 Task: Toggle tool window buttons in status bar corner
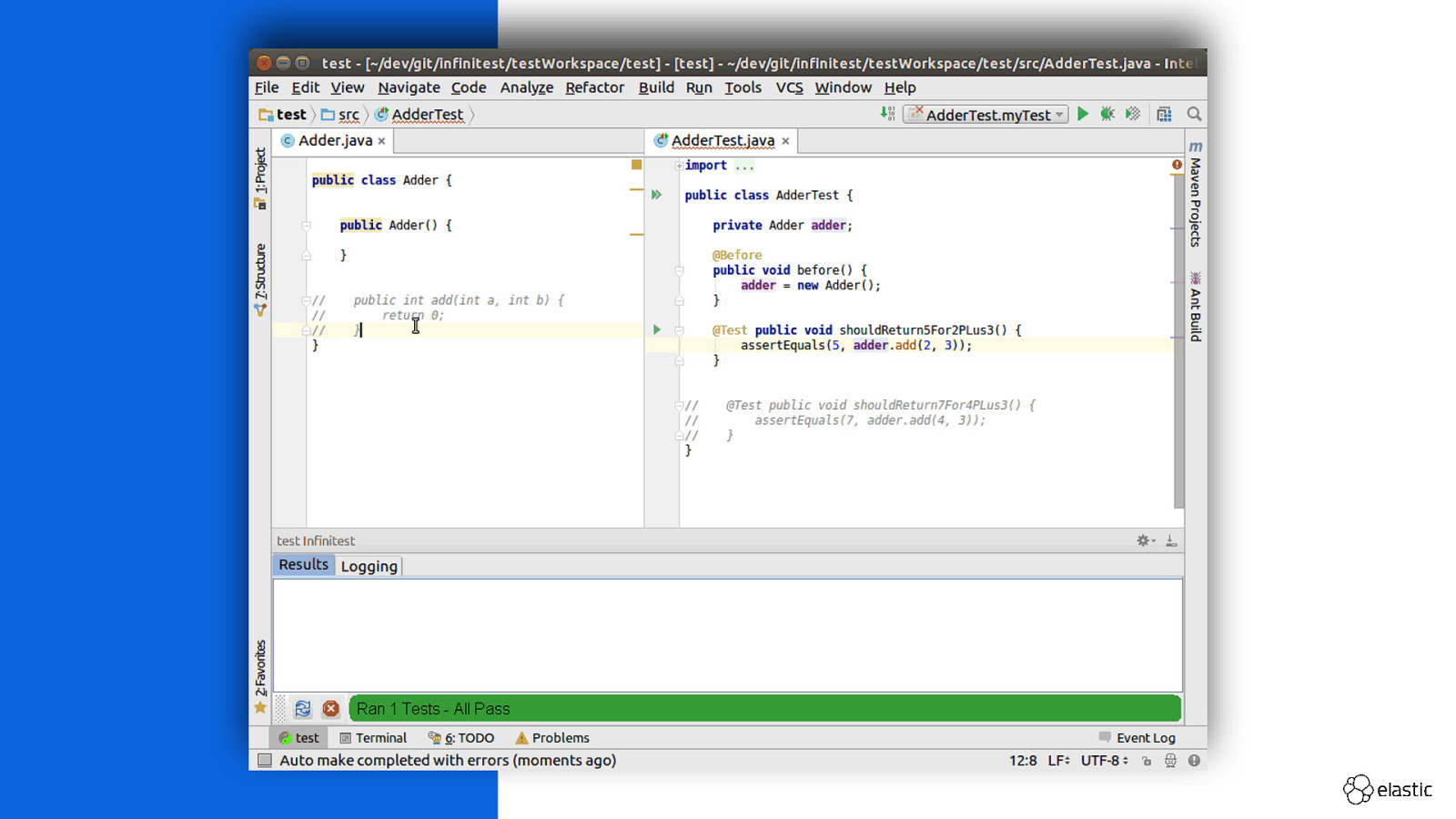[265, 761]
